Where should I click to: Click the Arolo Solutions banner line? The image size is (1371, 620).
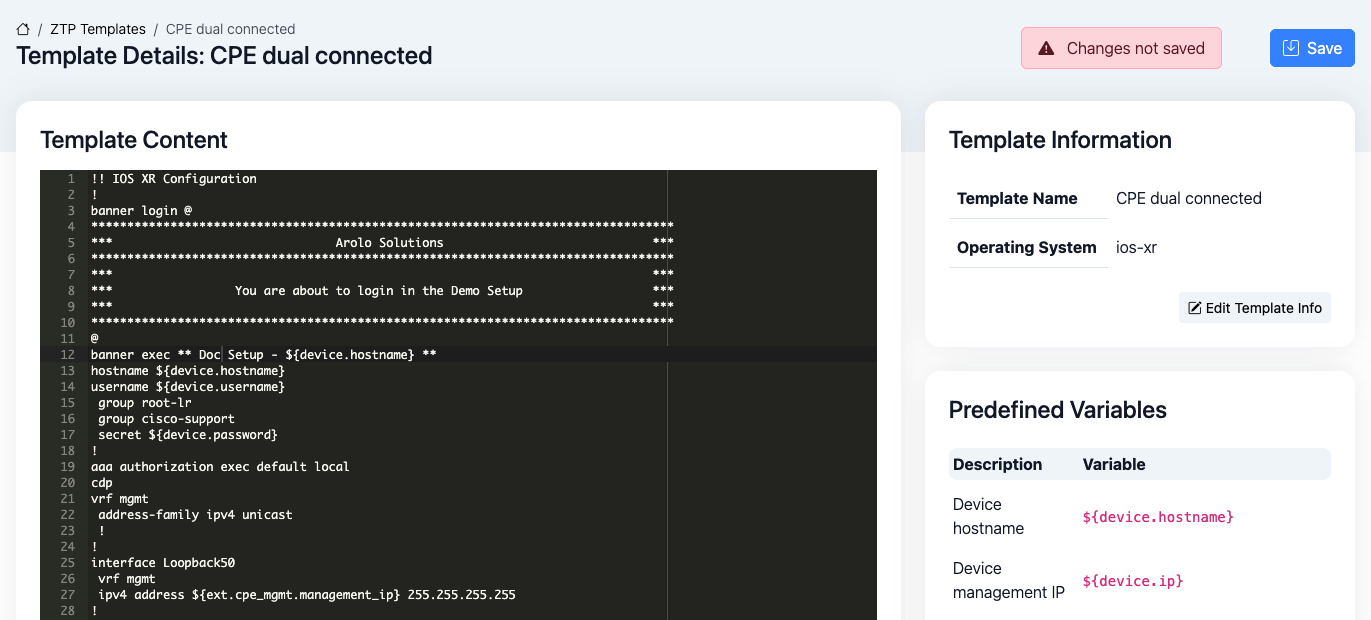pos(389,243)
